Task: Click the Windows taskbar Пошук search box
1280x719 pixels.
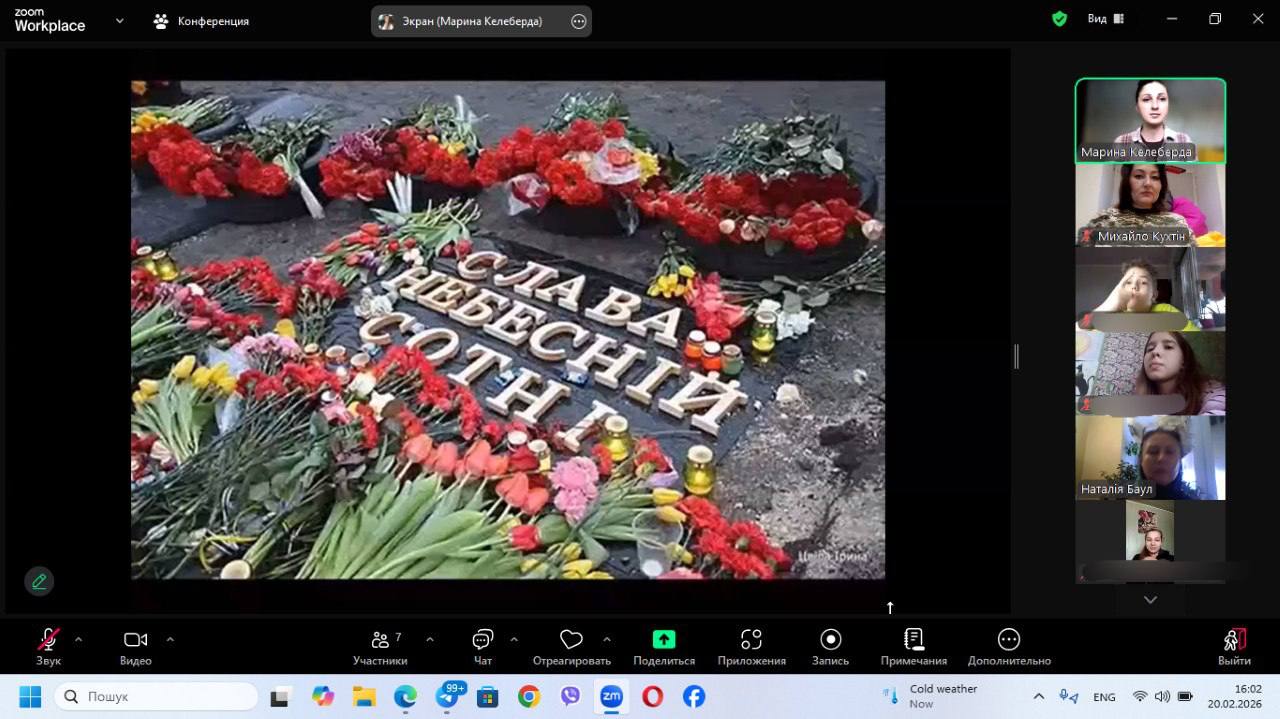Action: click(x=157, y=696)
